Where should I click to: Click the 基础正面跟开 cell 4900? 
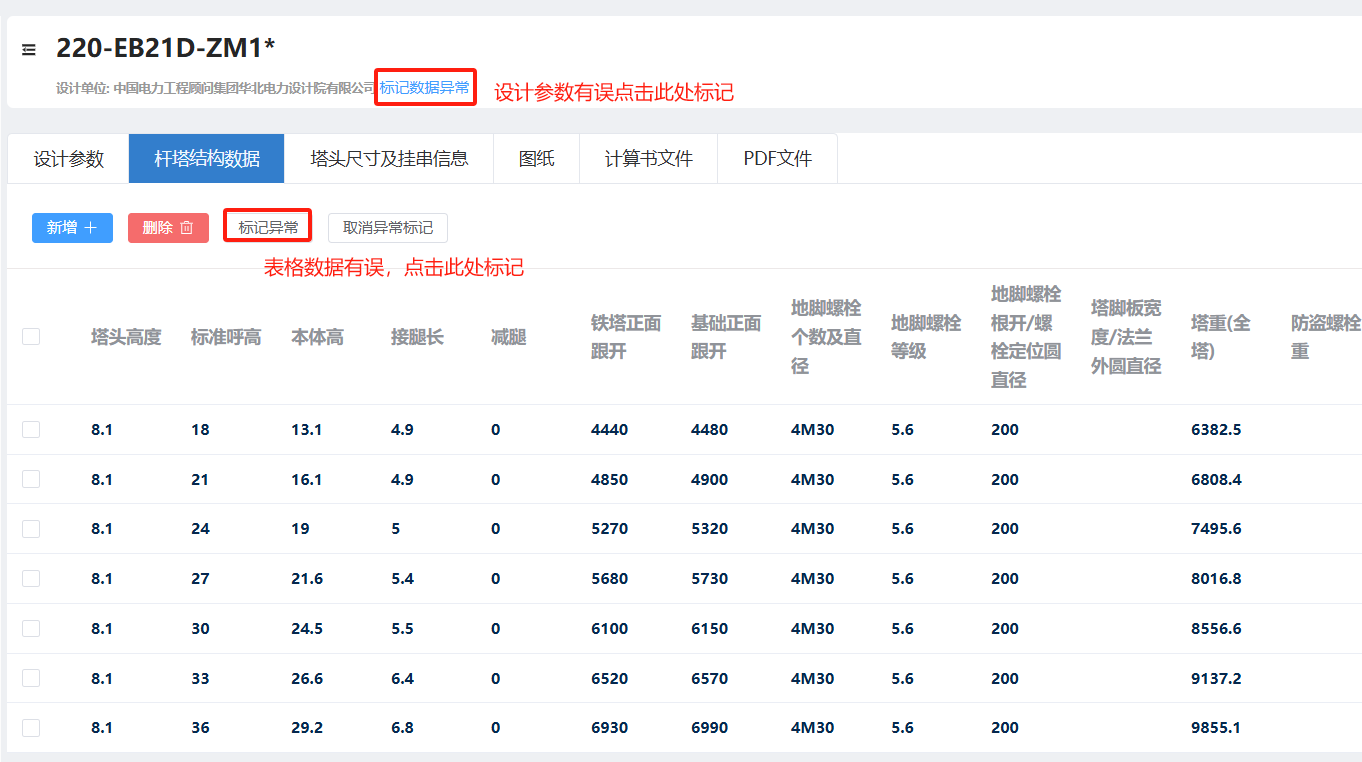(709, 479)
